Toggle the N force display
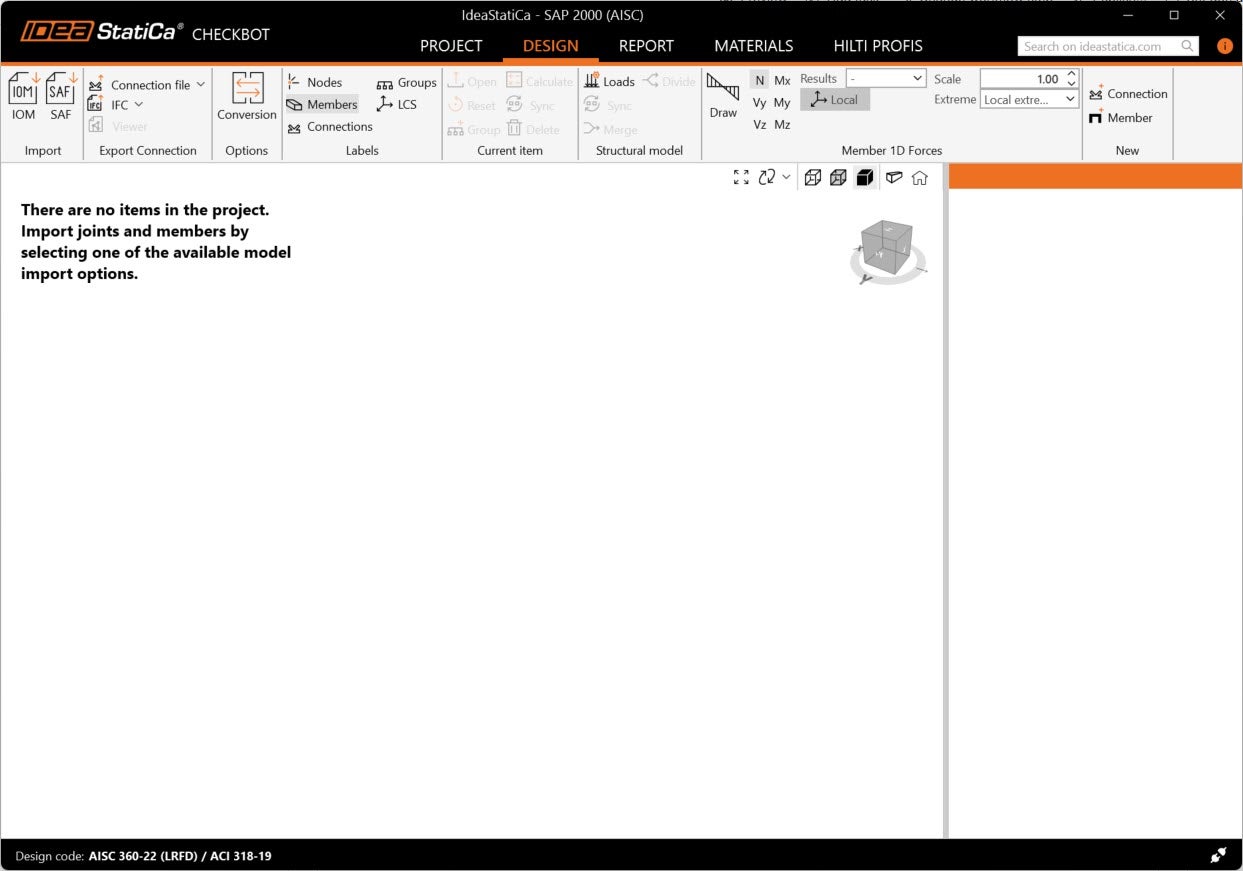The image size is (1243, 871). tap(760, 80)
